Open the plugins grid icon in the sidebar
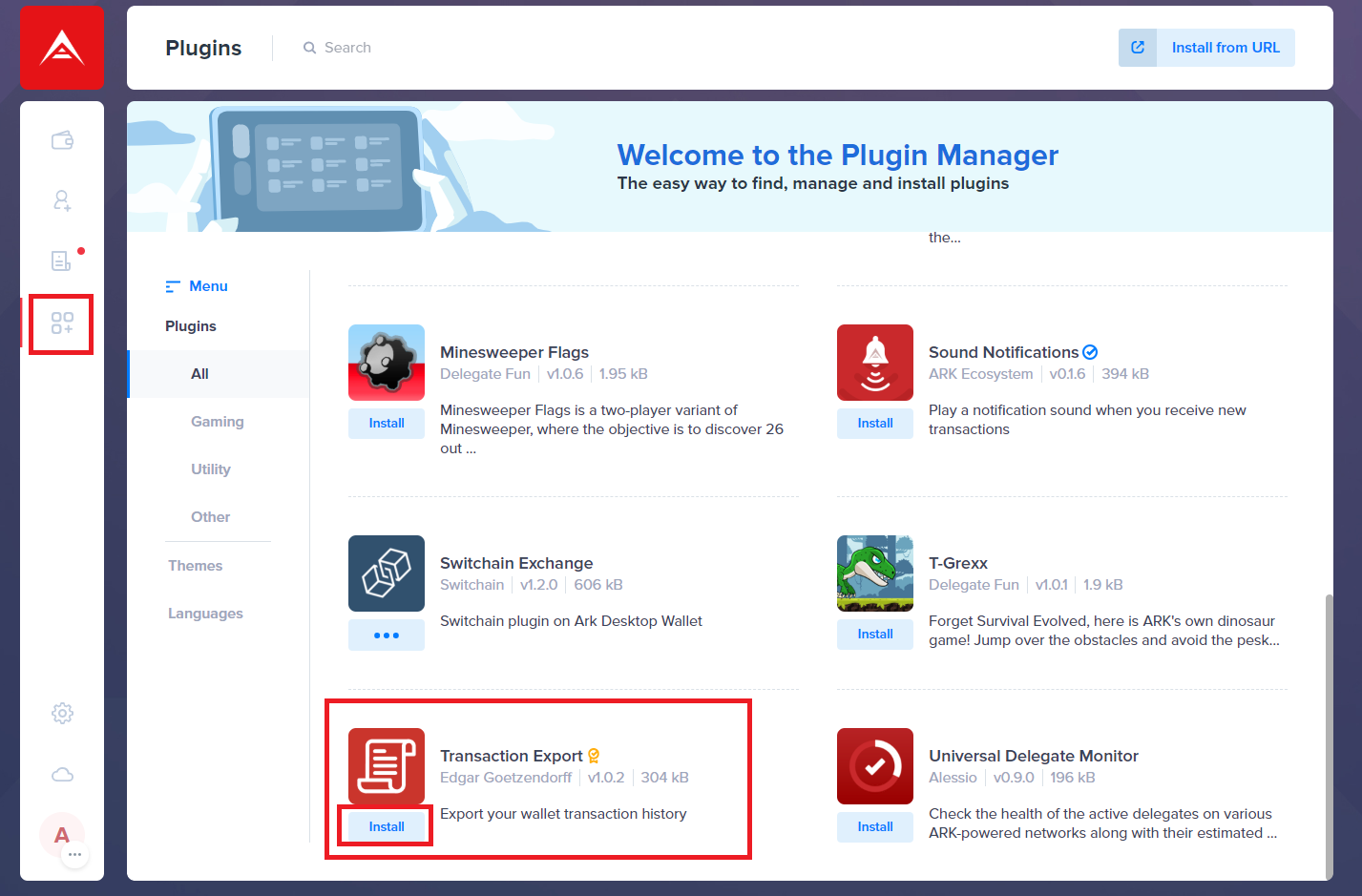 point(62,323)
